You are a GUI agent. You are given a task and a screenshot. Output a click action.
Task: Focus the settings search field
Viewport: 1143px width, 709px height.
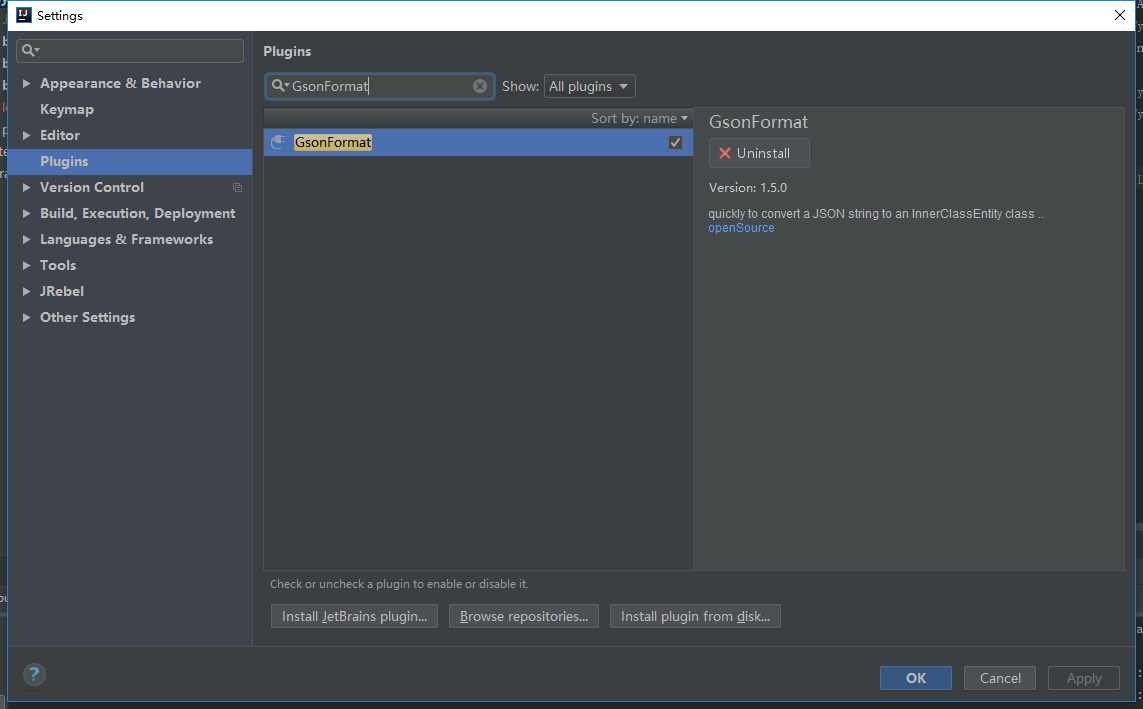point(130,50)
